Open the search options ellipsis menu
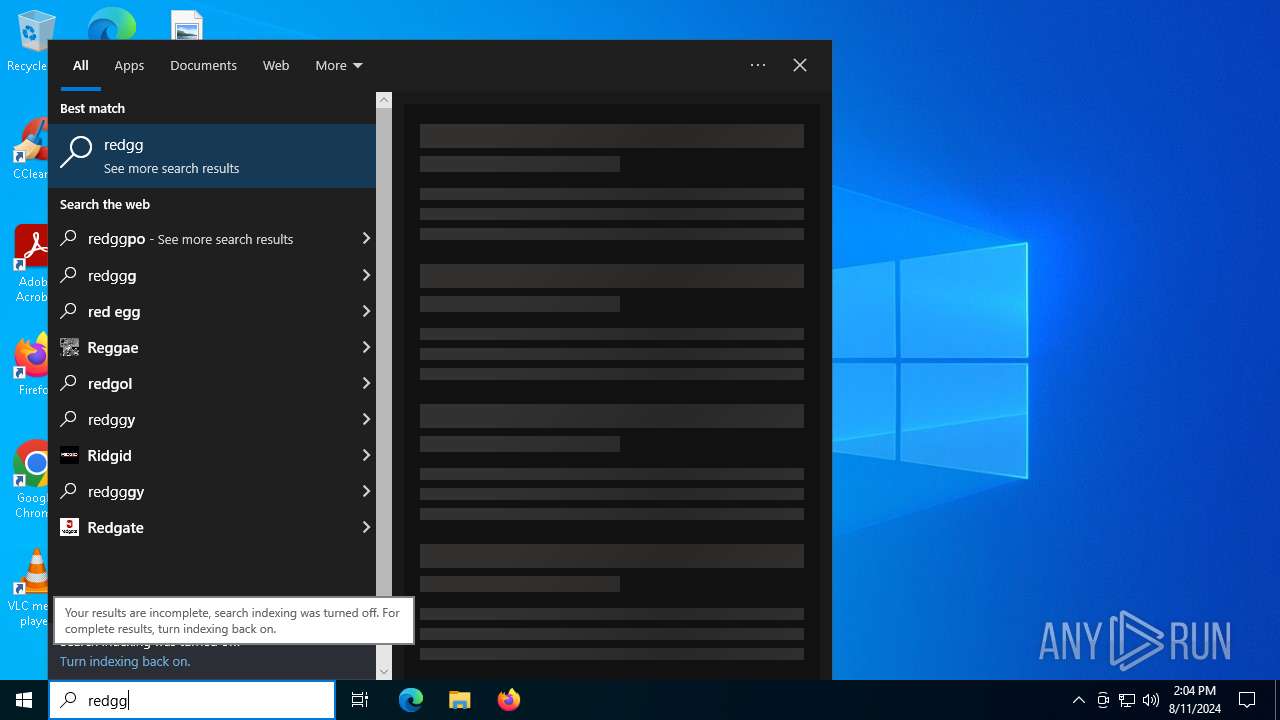The height and width of the screenshot is (720, 1280). [x=758, y=65]
